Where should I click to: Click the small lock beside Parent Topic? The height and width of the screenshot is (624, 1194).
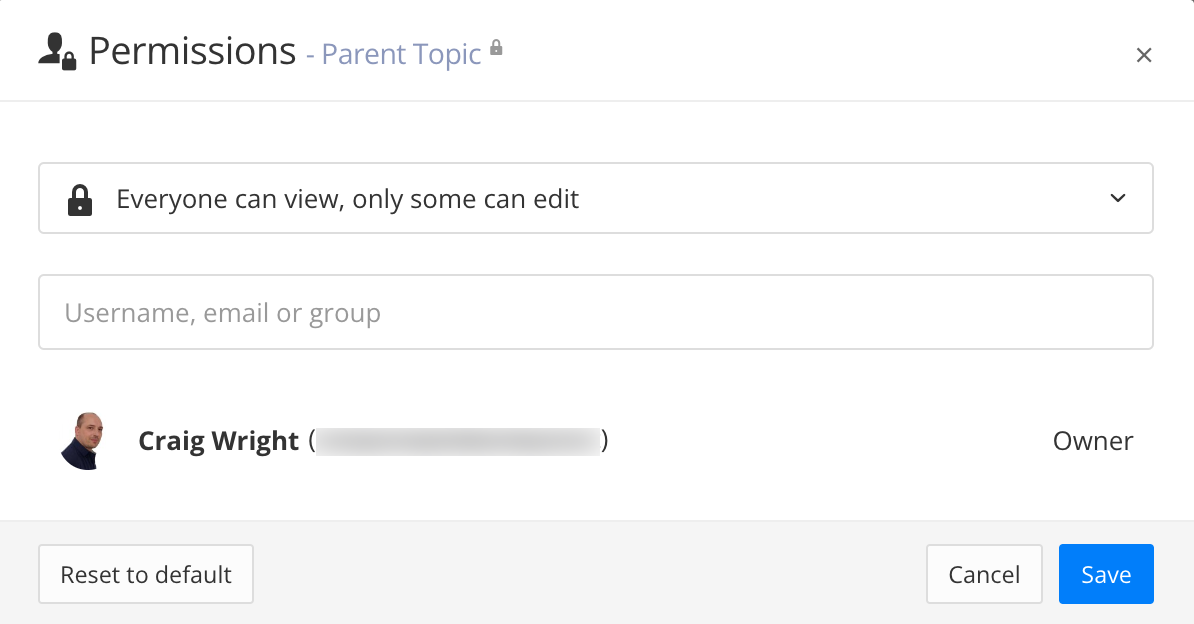497,47
